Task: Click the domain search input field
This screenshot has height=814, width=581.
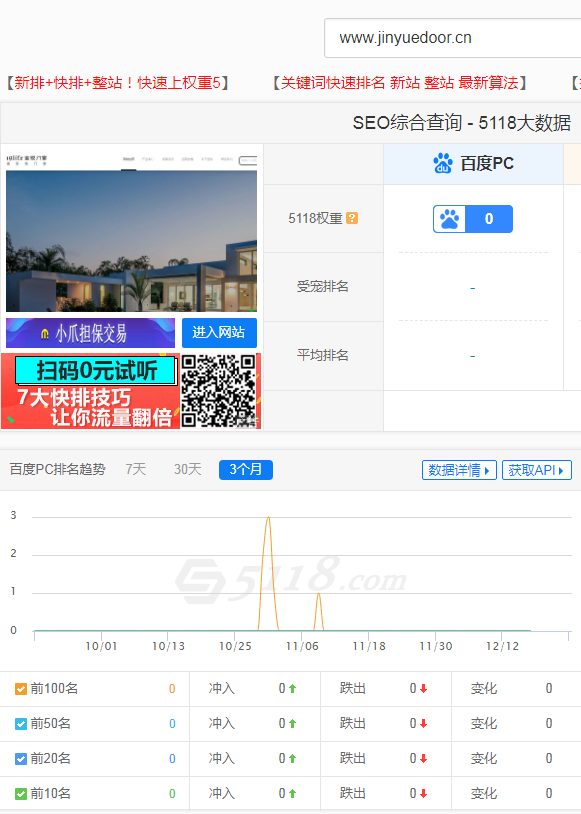Action: coord(453,38)
